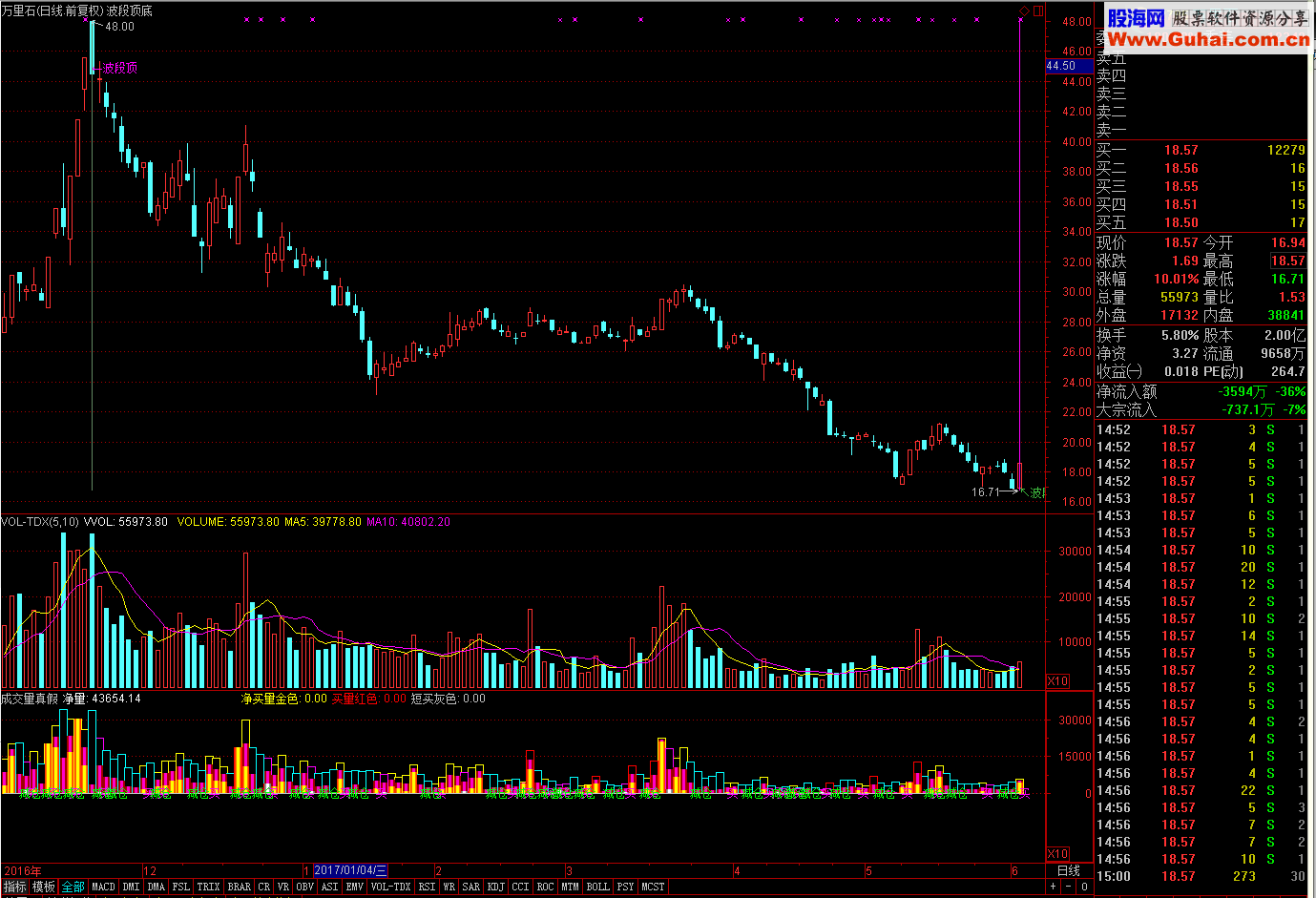Switch to the DMI indicator

132,887
